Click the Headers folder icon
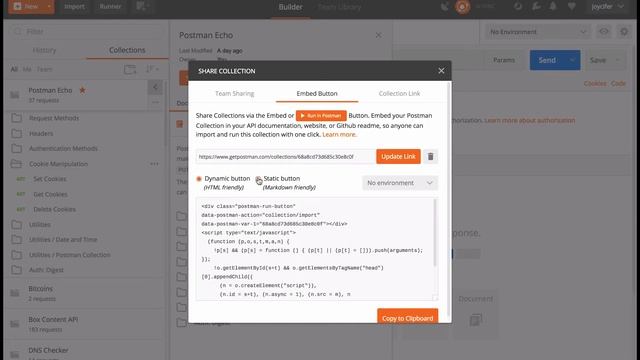The height and width of the screenshot is (360, 640). coord(16,133)
